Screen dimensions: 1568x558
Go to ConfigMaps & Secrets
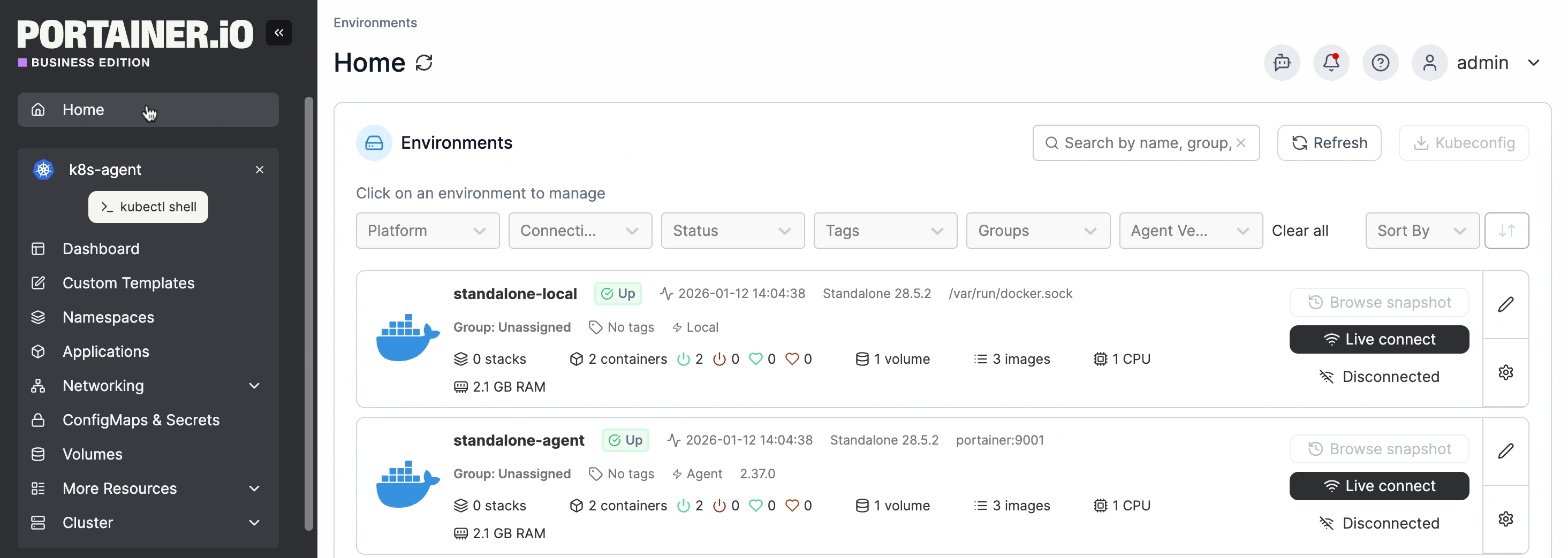[x=141, y=420]
